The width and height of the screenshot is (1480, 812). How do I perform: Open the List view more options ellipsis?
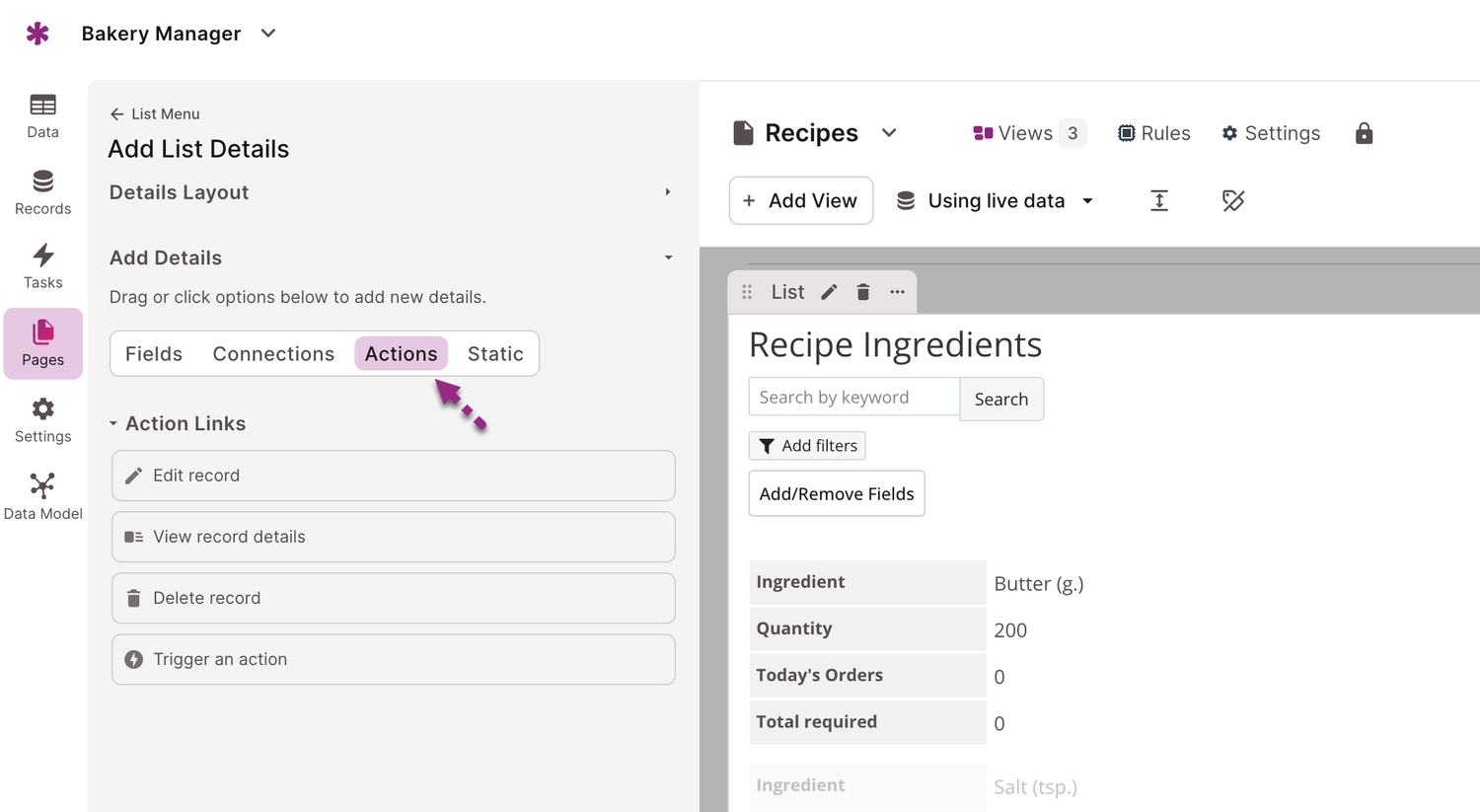(x=897, y=292)
